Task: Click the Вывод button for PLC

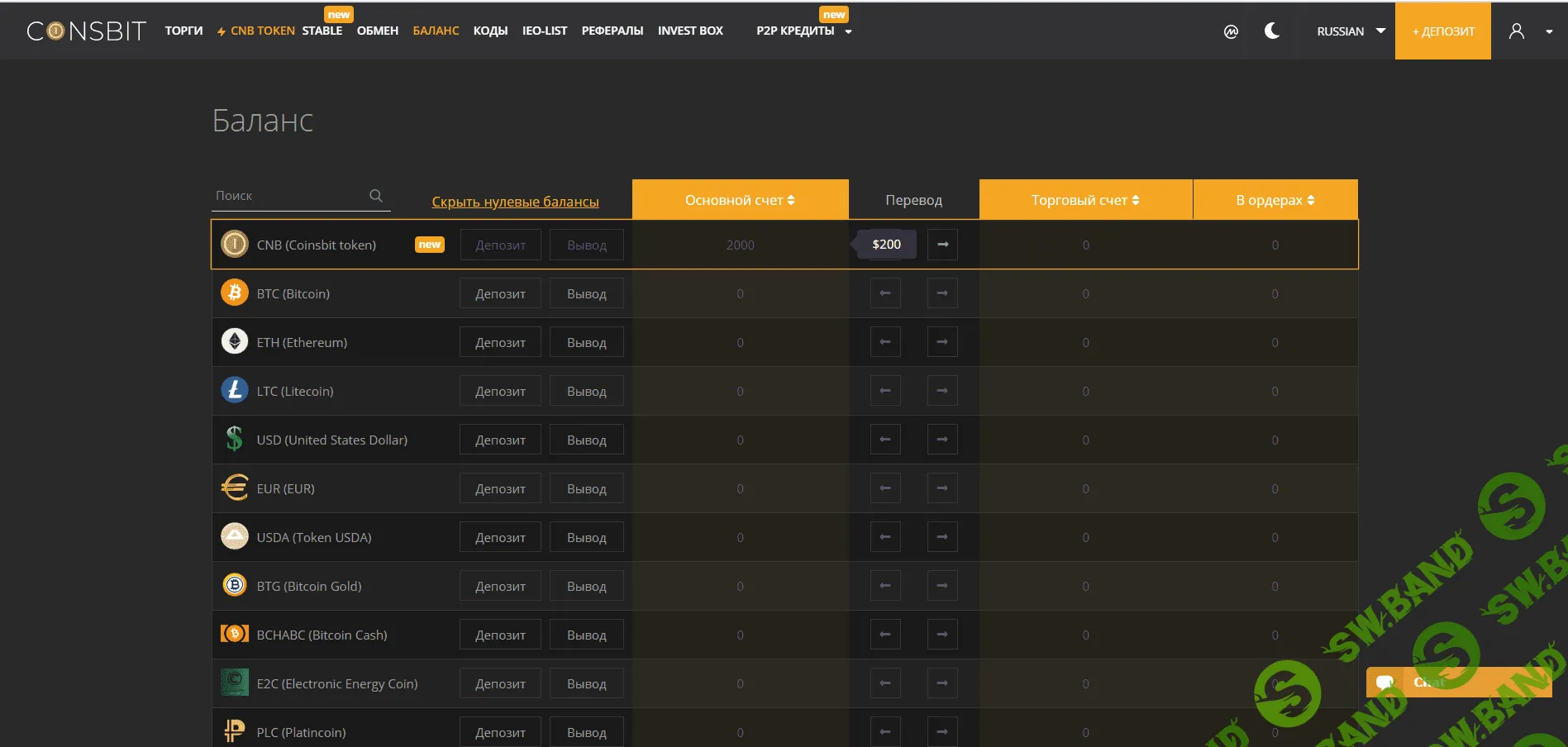Action: coord(587,732)
